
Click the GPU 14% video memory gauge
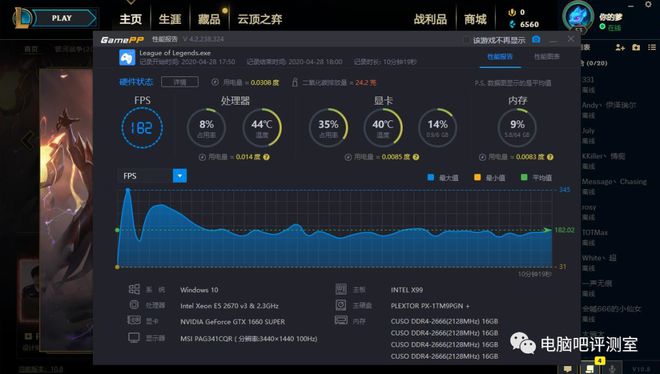click(x=438, y=128)
